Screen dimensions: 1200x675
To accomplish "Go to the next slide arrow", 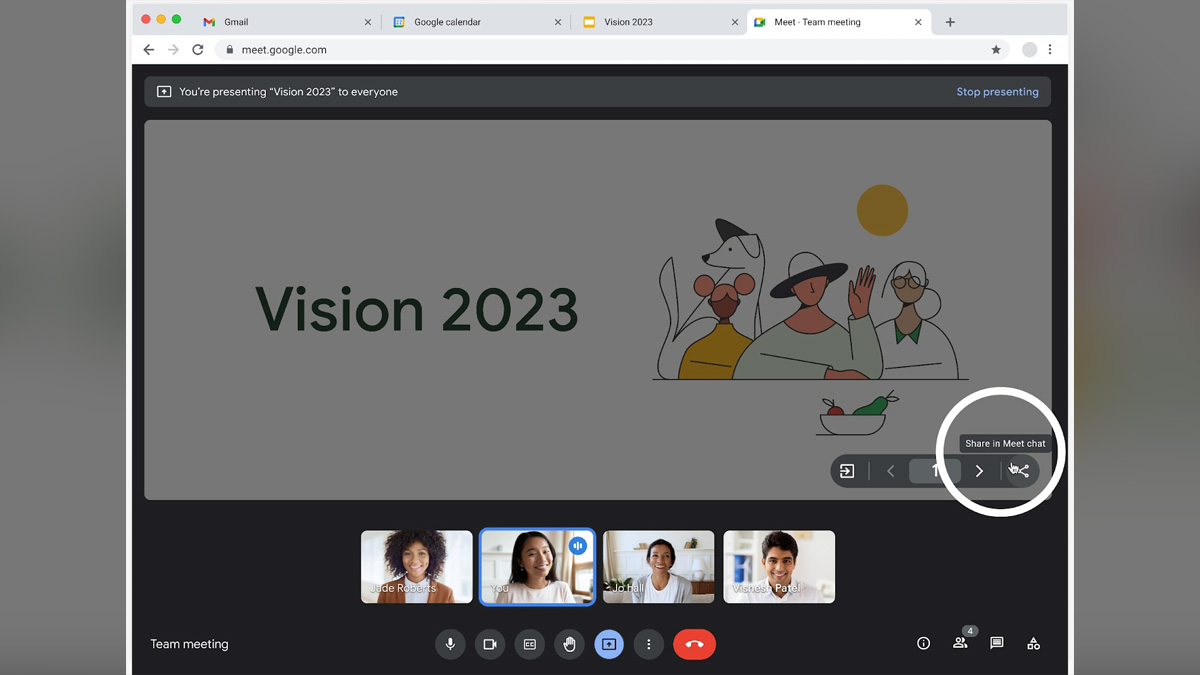I will coord(979,471).
